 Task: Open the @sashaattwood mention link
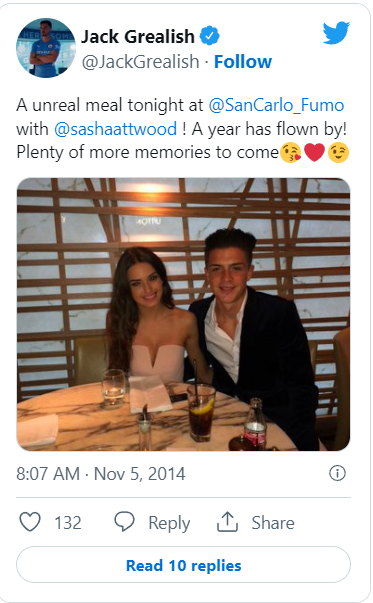tap(115, 129)
